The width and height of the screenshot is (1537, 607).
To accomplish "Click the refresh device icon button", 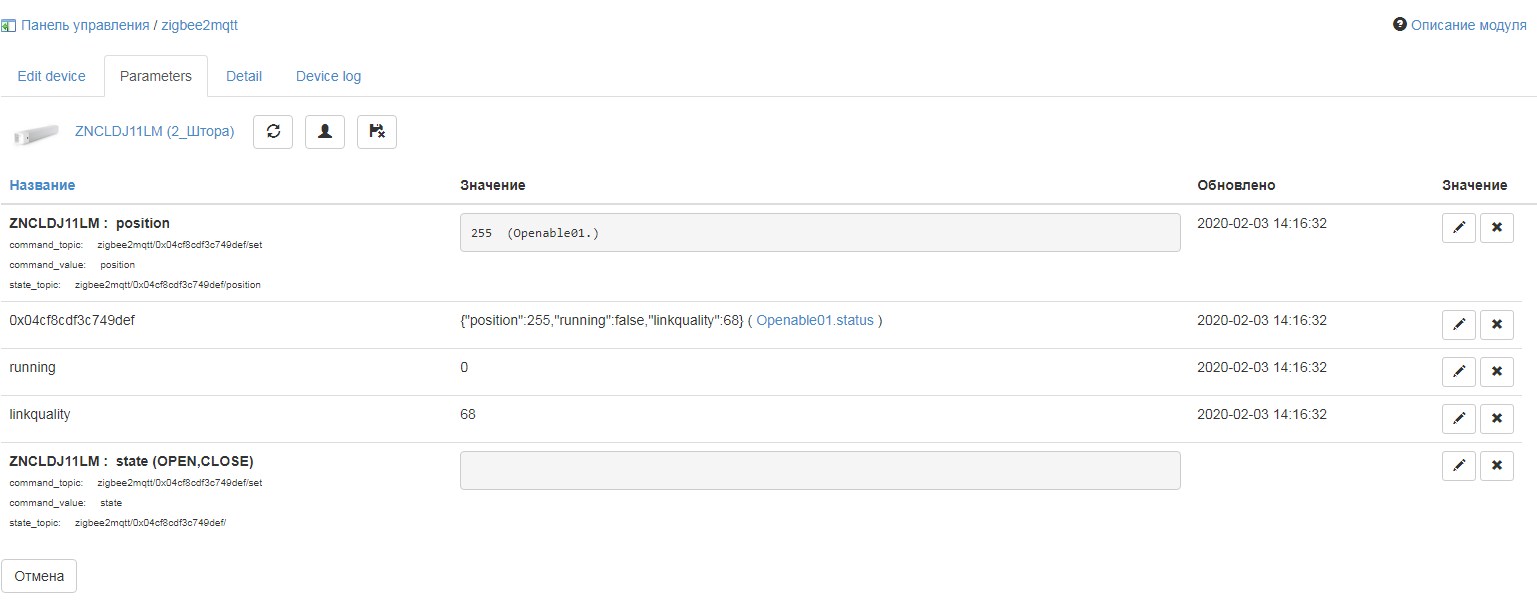I will click(273, 131).
